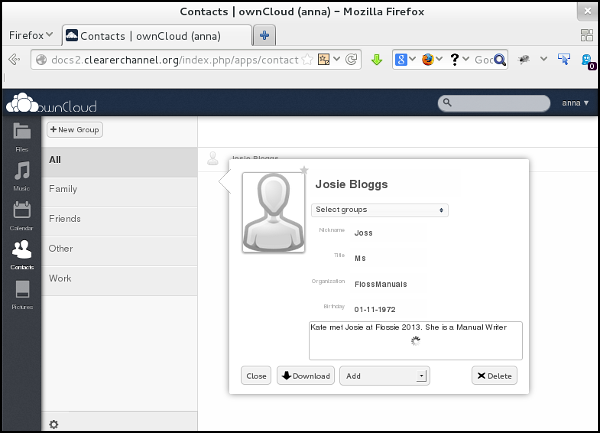The image size is (600, 433).
Task: Select the Work group
Action: pos(60,279)
